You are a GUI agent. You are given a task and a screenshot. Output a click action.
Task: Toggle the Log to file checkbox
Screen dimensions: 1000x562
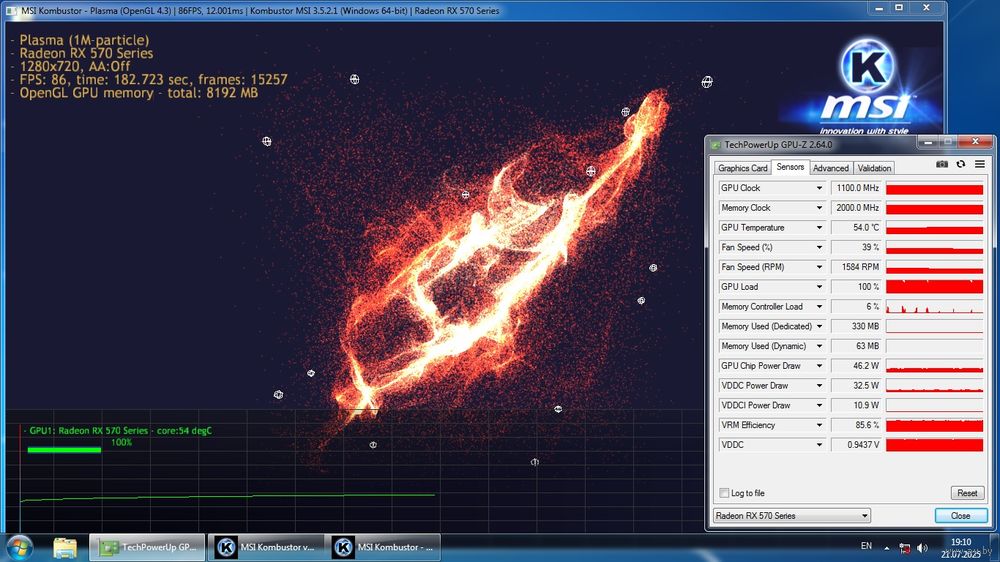724,493
